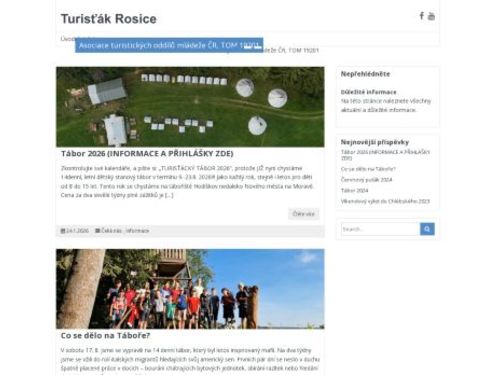The width and height of the screenshot is (500, 375).
Task: Click the Nepřehlédněte widget title
Action: (365, 74)
